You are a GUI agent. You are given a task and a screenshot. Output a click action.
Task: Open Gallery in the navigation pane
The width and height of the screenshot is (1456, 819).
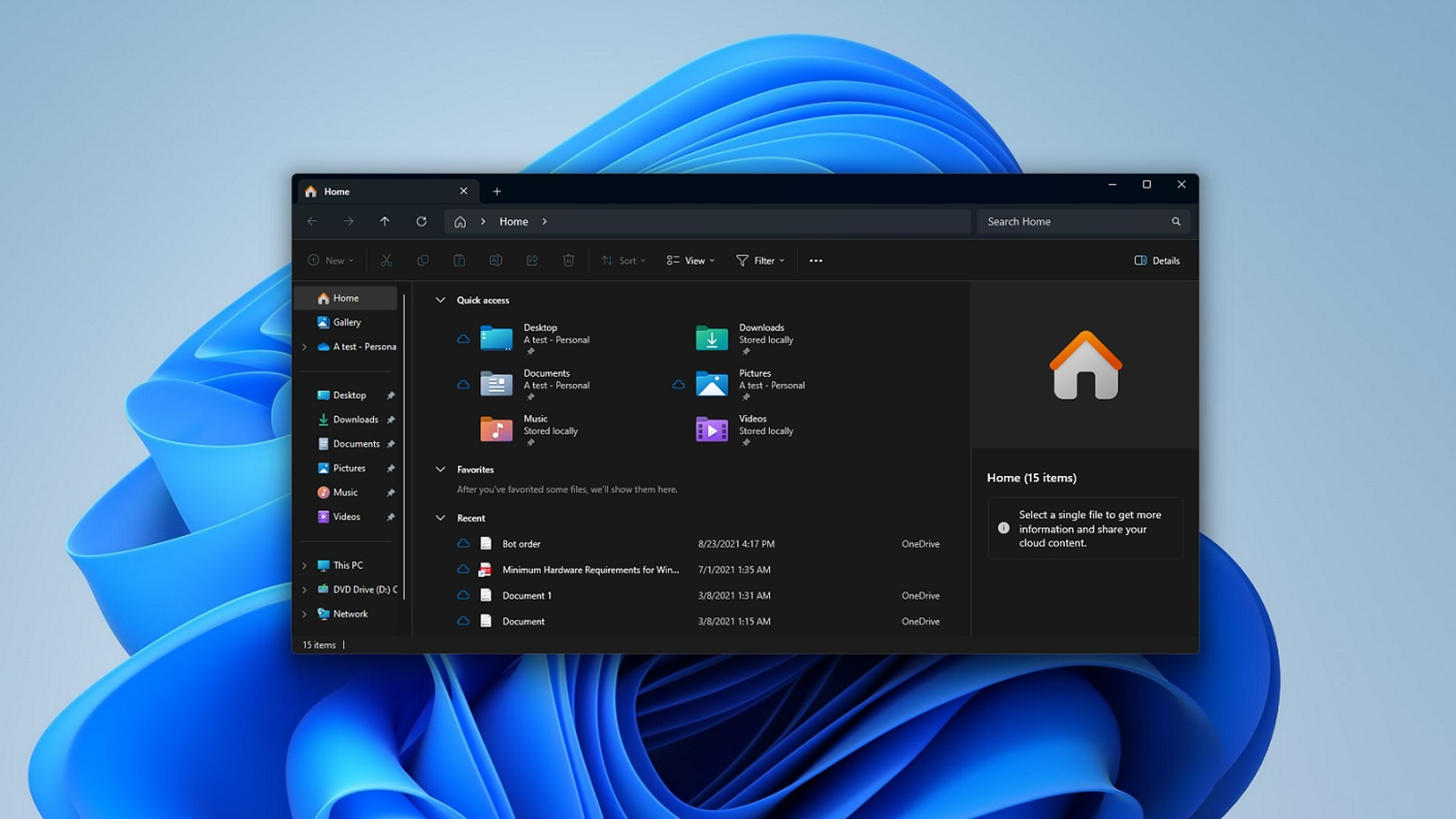pos(347,322)
